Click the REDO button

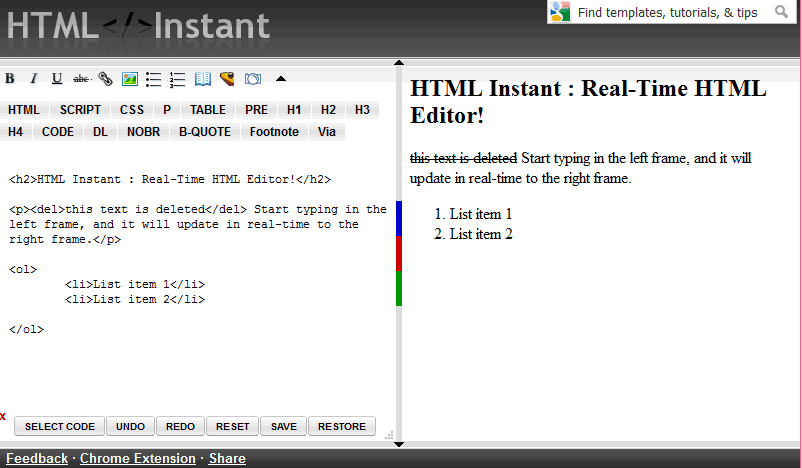coord(181,427)
